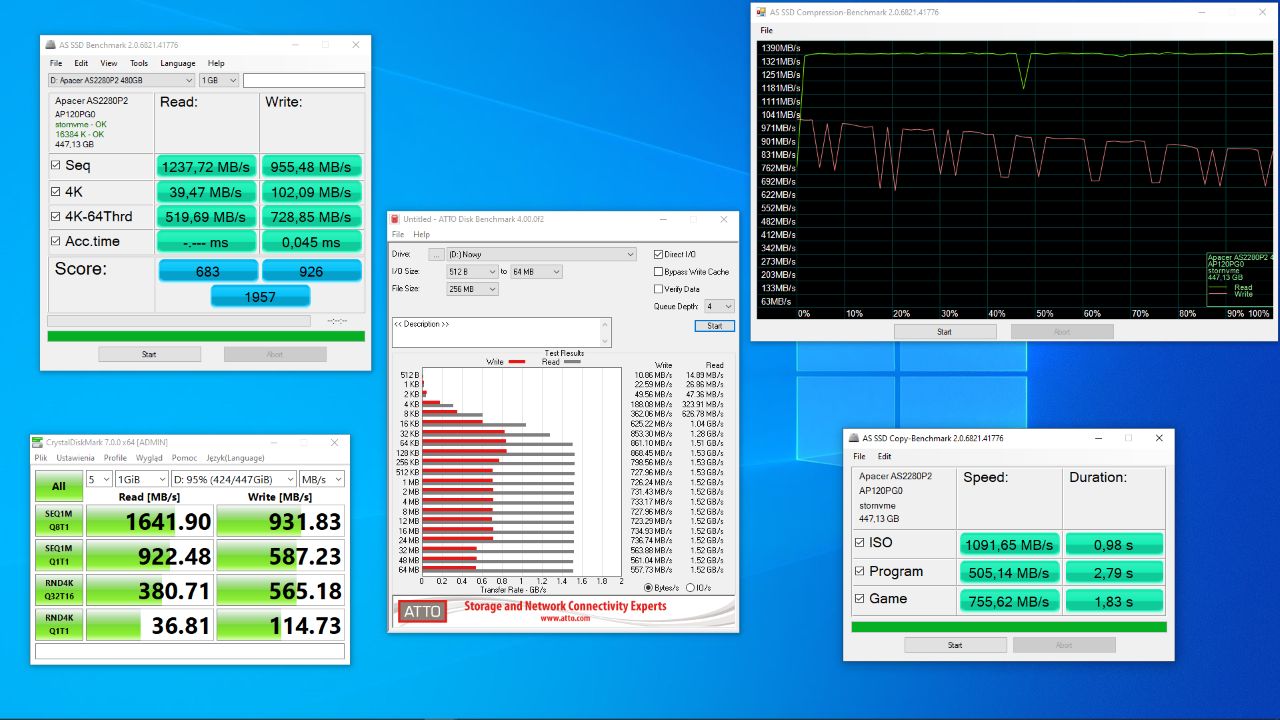
Task: Run the All test in CrystalDiskMark
Action: (57, 486)
